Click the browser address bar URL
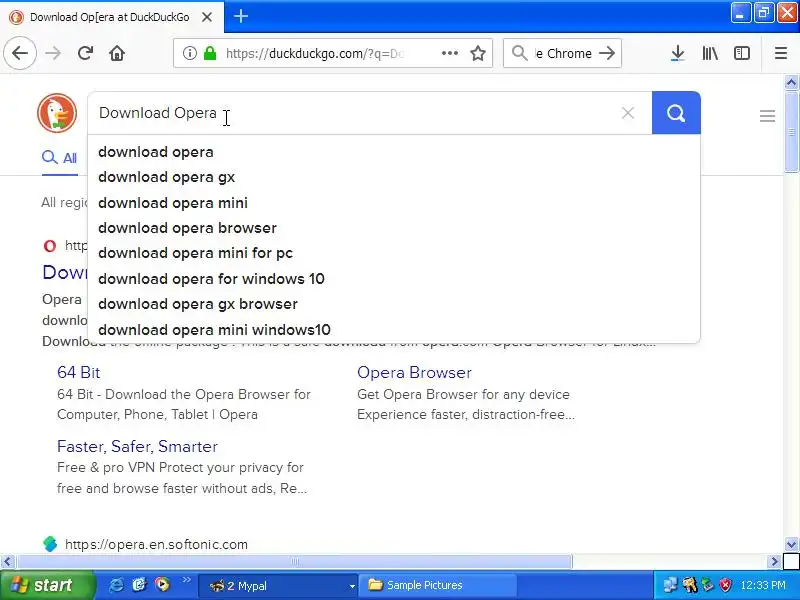This screenshot has width=800, height=600. click(315, 53)
